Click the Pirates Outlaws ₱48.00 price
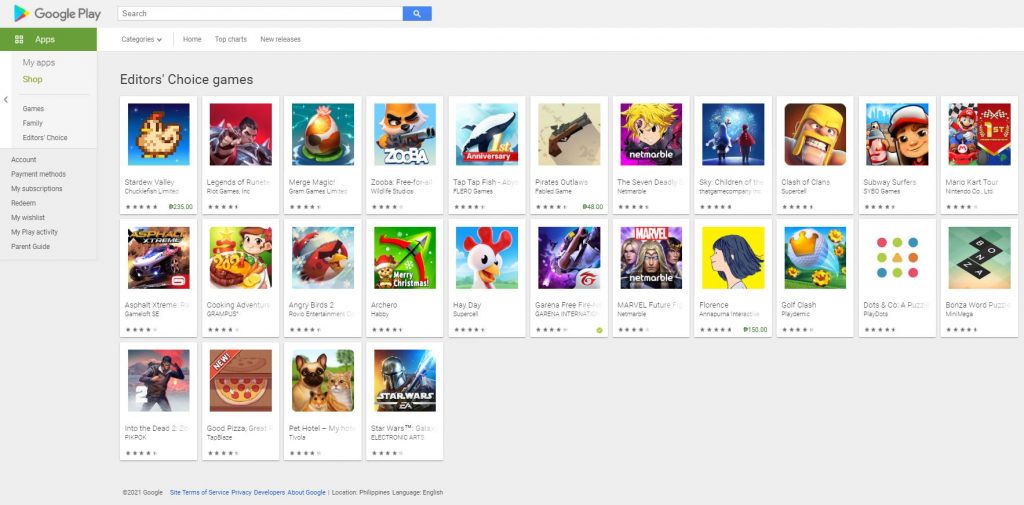This screenshot has width=1024, height=505. click(592, 206)
